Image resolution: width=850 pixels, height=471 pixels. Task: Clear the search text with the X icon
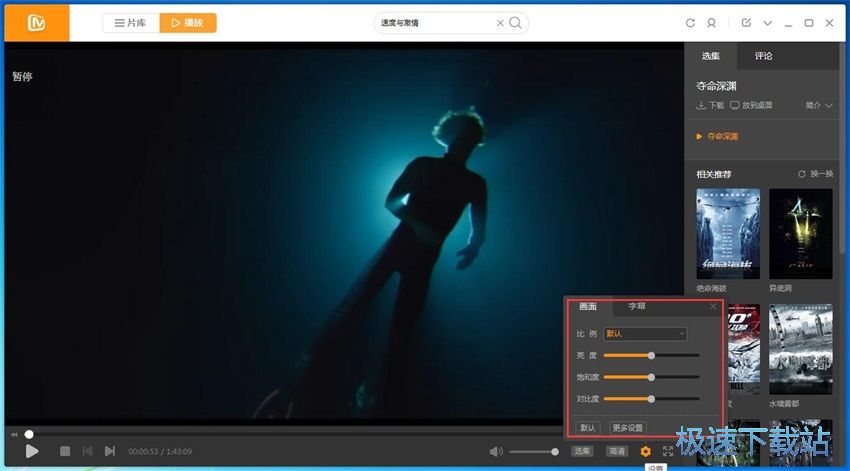pos(500,23)
